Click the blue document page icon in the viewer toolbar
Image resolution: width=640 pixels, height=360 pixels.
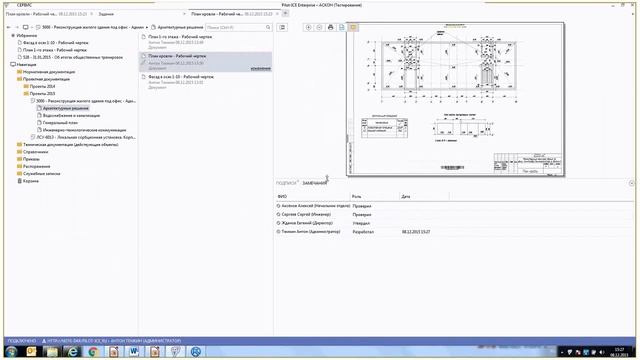[x=342, y=27]
